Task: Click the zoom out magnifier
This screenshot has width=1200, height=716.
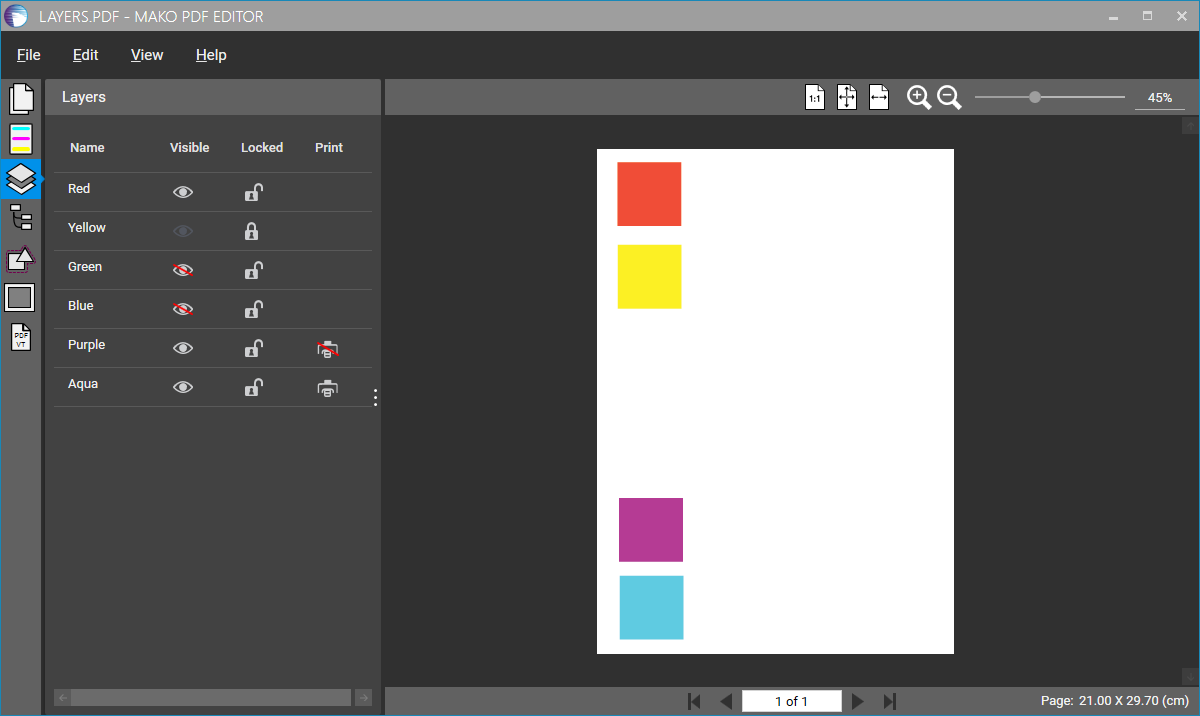Action: point(949,97)
